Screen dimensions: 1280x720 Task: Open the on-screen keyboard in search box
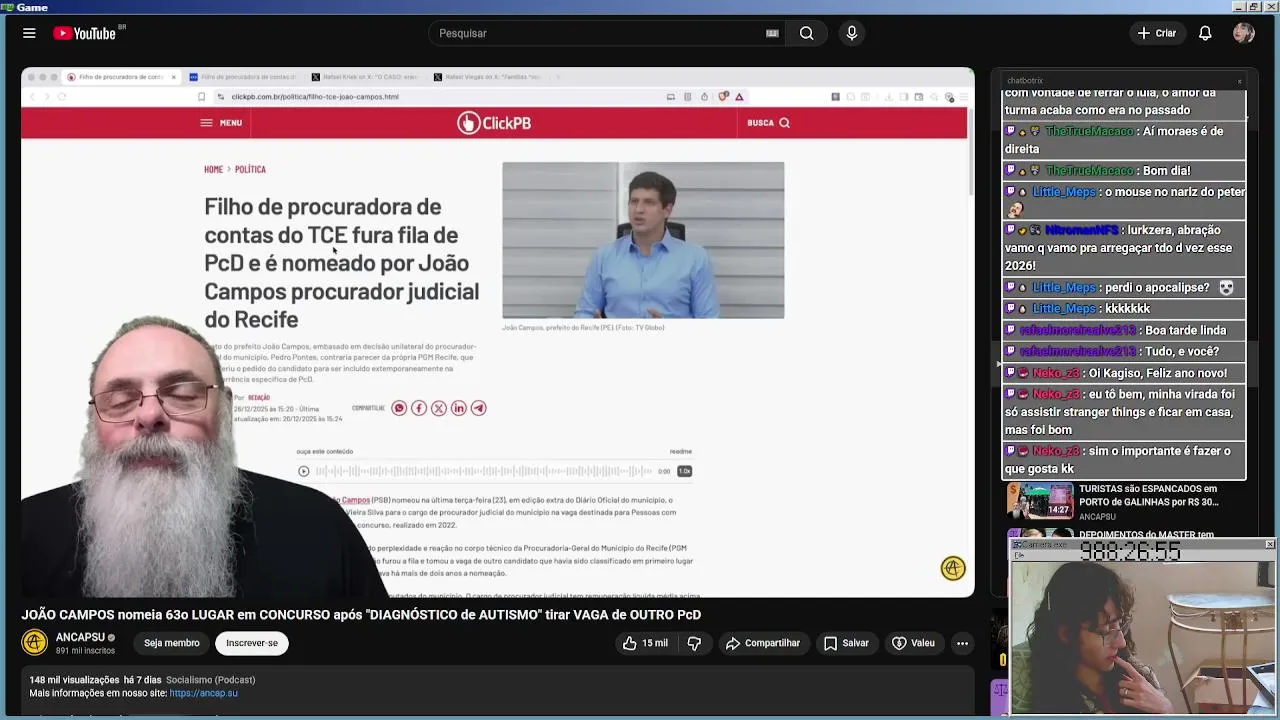coord(772,33)
